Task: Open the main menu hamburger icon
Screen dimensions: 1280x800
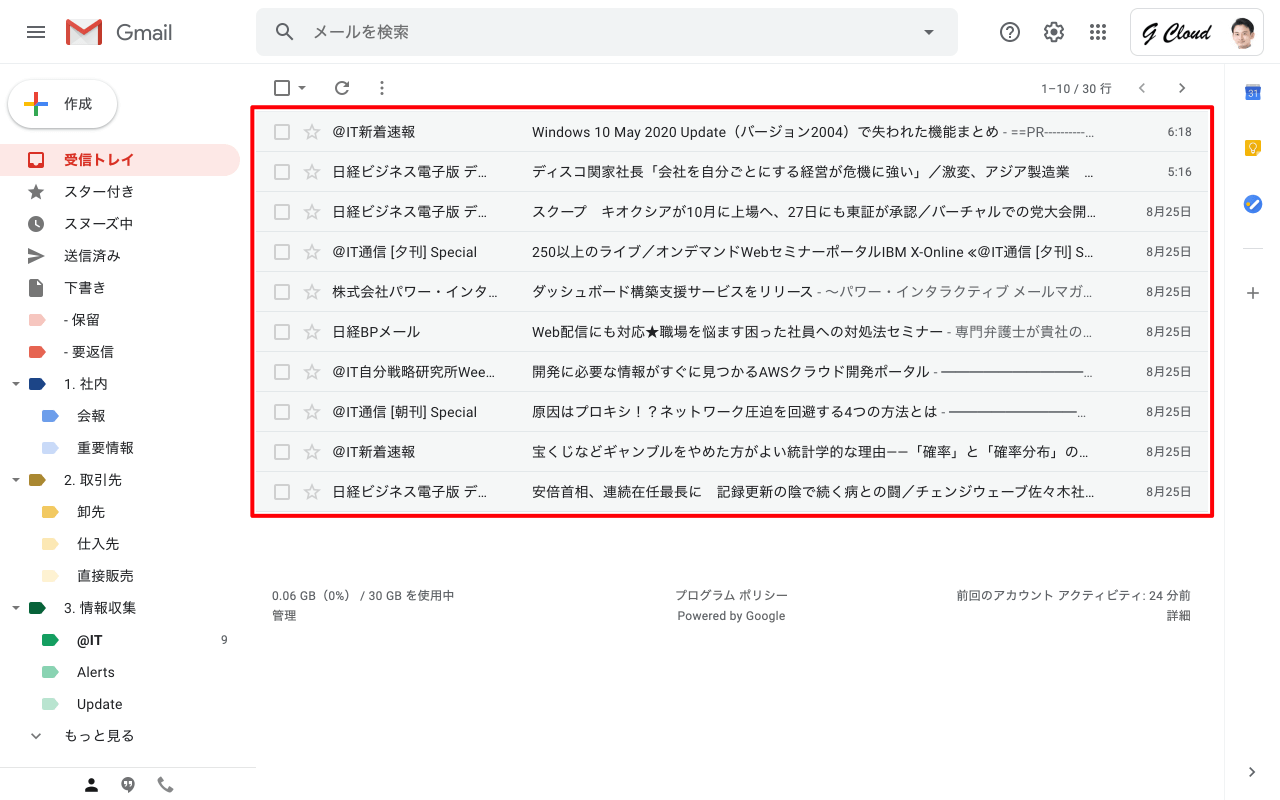Action: coord(36,32)
